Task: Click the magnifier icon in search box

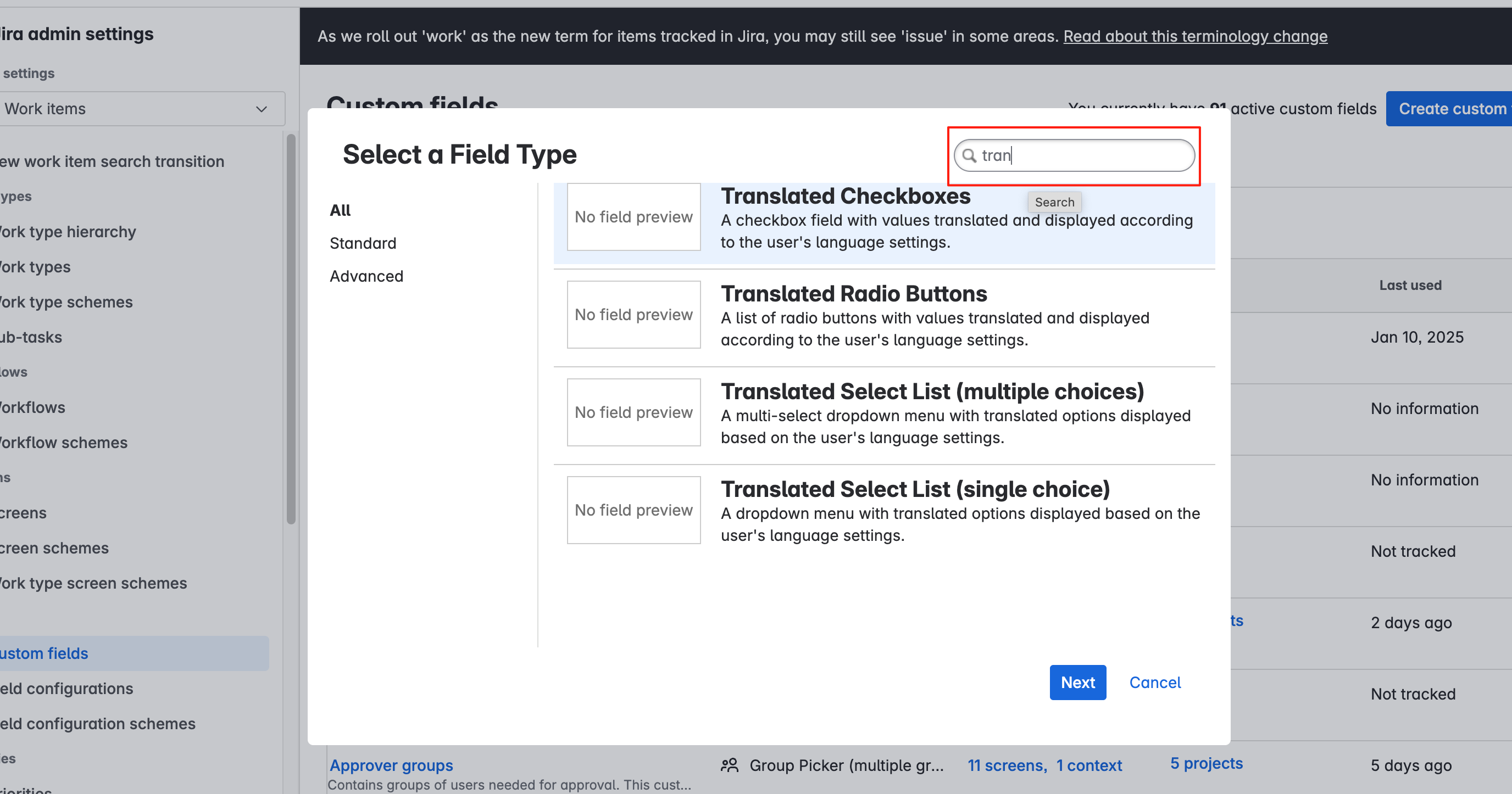Action: [969, 155]
